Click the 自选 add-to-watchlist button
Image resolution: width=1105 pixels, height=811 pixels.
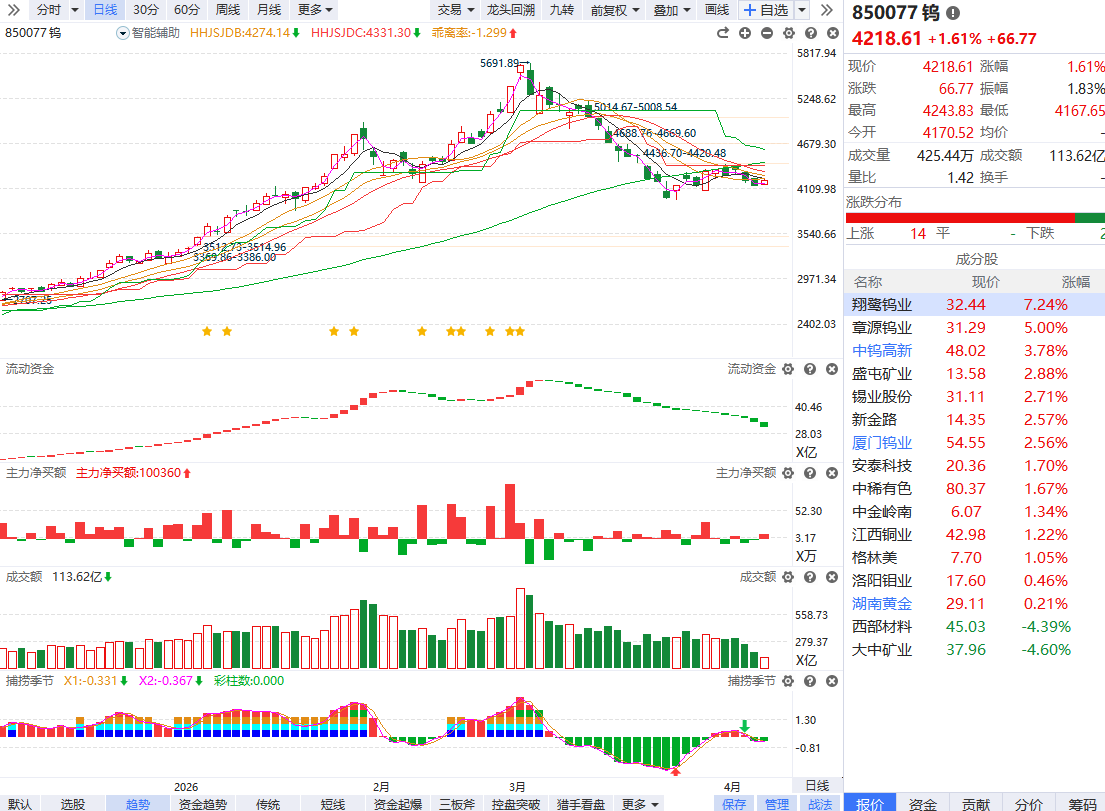766,10
